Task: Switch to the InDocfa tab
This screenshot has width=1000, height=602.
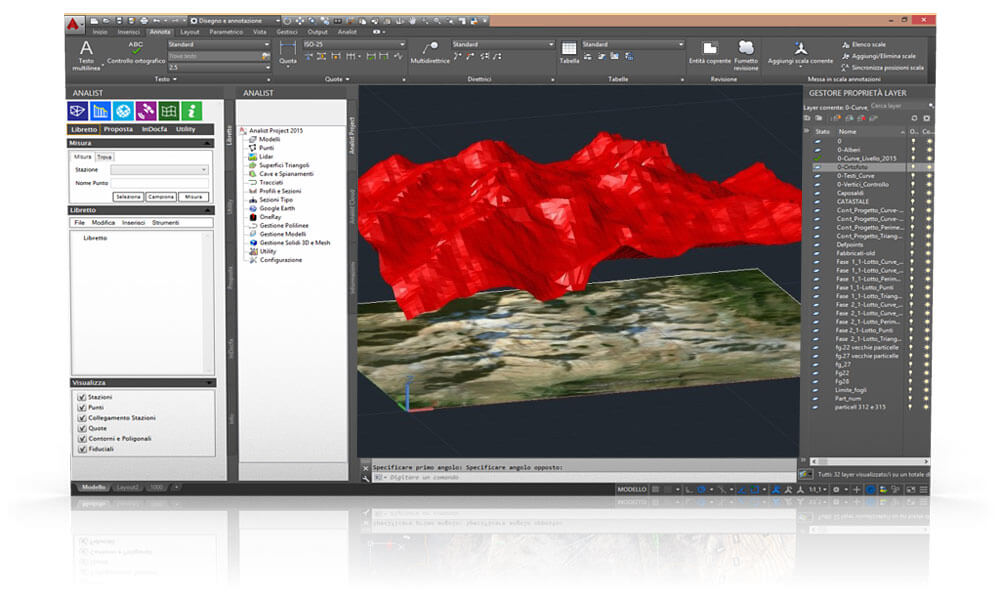Action: (x=154, y=129)
